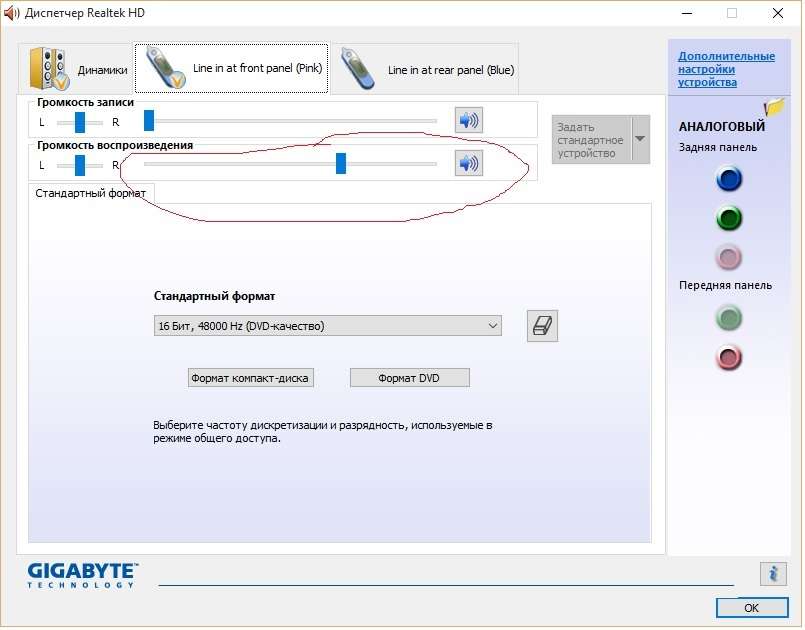Click the GIGABYTE Technology logo
This screenshot has height=630, width=805.
click(x=83, y=575)
